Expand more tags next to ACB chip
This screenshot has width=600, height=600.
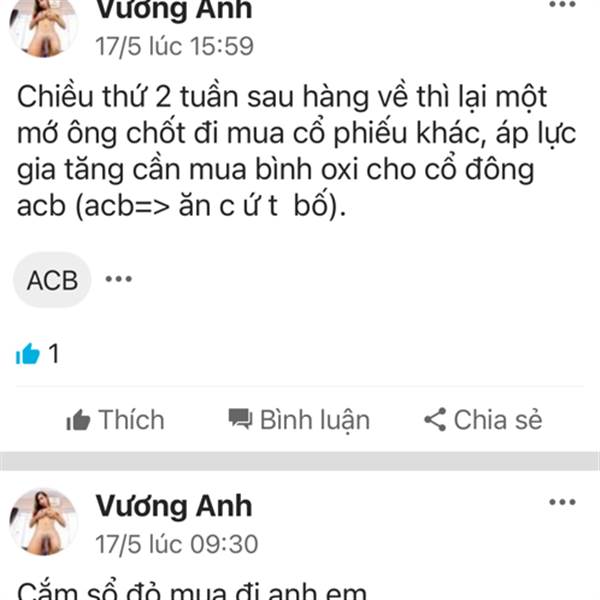(119, 279)
